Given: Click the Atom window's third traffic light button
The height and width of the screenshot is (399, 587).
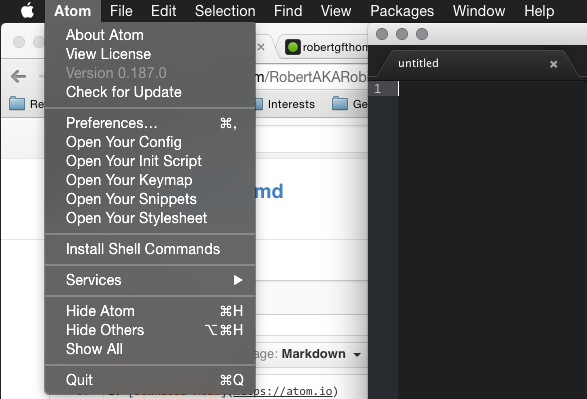Looking at the screenshot, I should coord(422,34).
